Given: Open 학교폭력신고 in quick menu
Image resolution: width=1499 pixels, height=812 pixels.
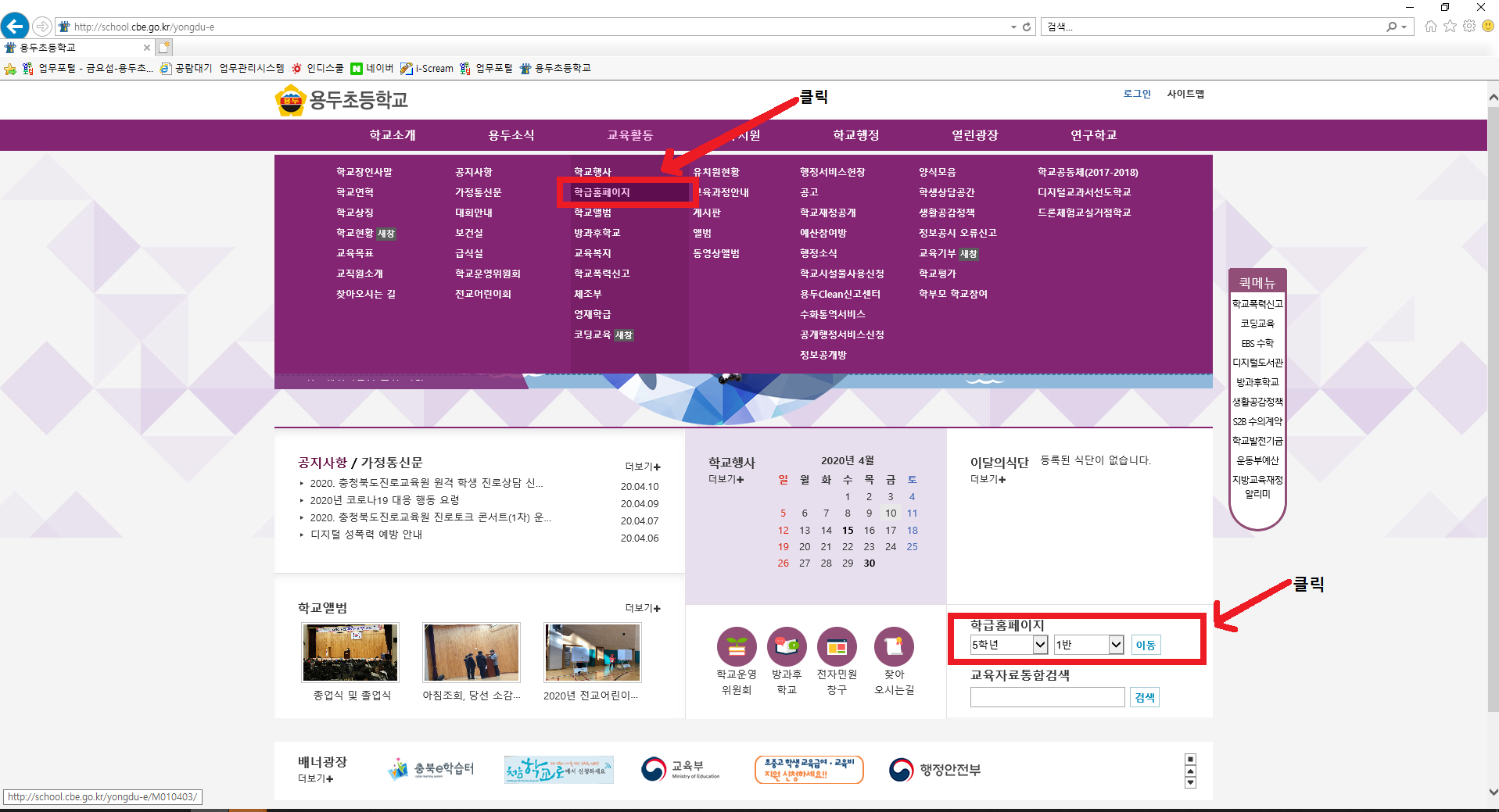Looking at the screenshot, I should (x=1257, y=304).
